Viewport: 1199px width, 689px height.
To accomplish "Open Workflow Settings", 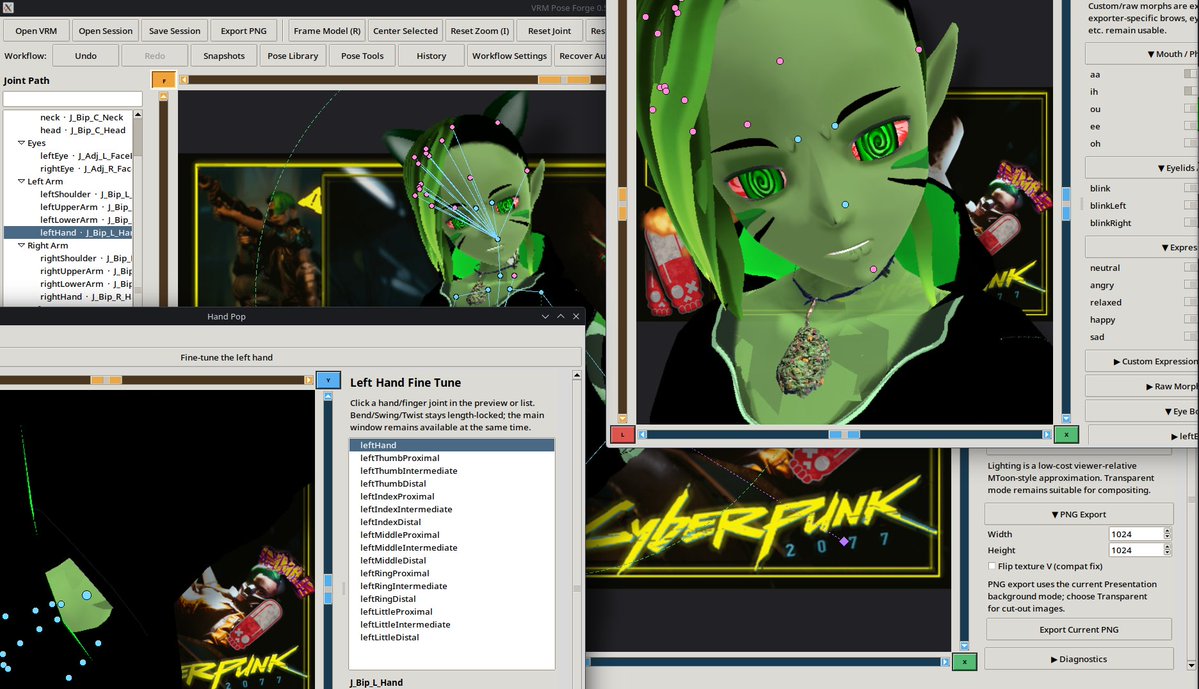I will tap(509, 56).
